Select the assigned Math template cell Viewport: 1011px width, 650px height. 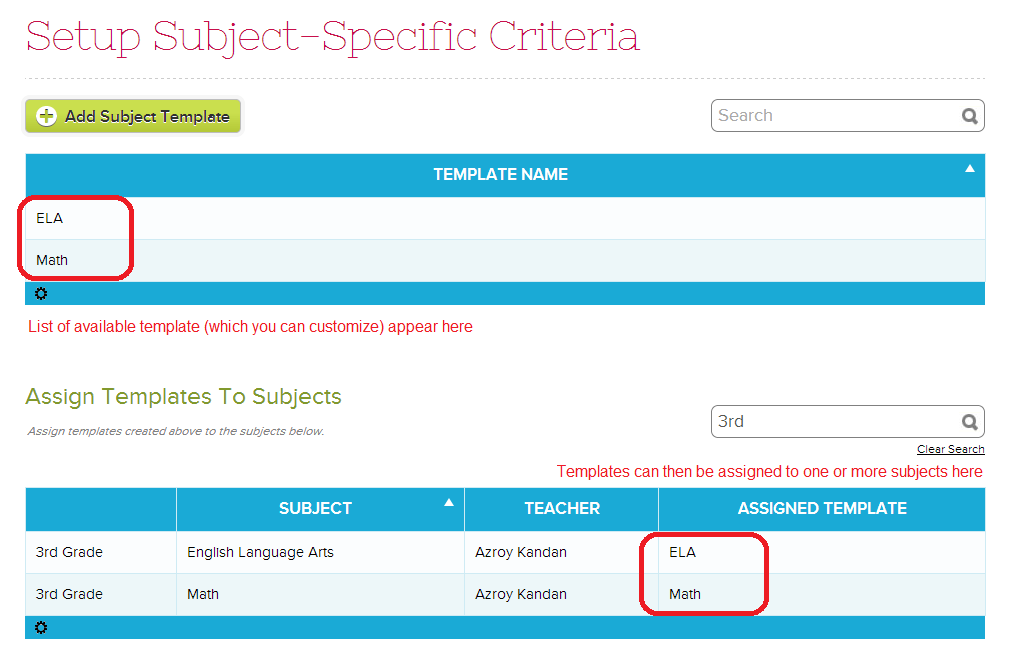point(685,594)
